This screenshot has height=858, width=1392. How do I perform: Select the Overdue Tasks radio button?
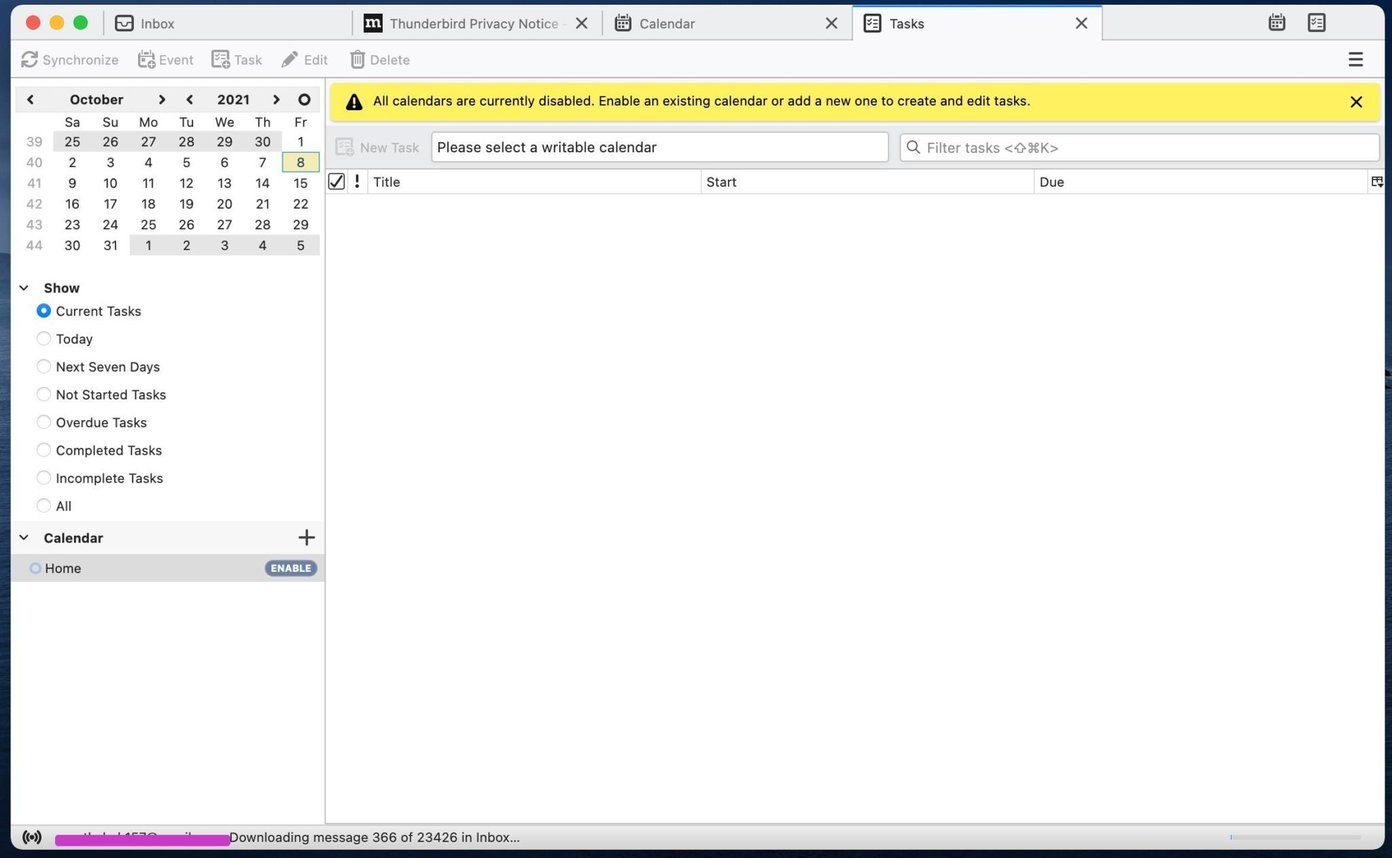tap(43, 422)
